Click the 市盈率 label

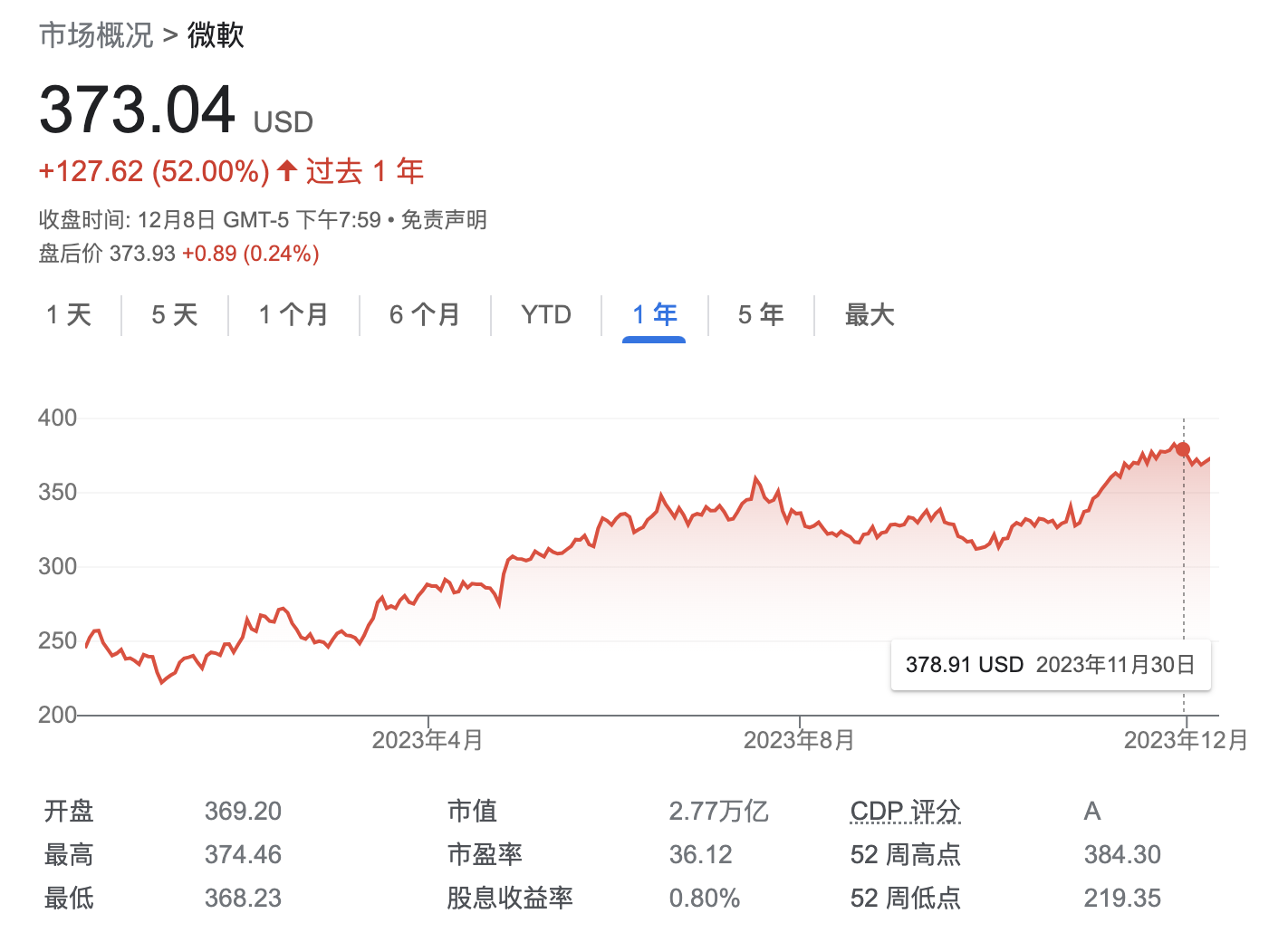point(485,854)
